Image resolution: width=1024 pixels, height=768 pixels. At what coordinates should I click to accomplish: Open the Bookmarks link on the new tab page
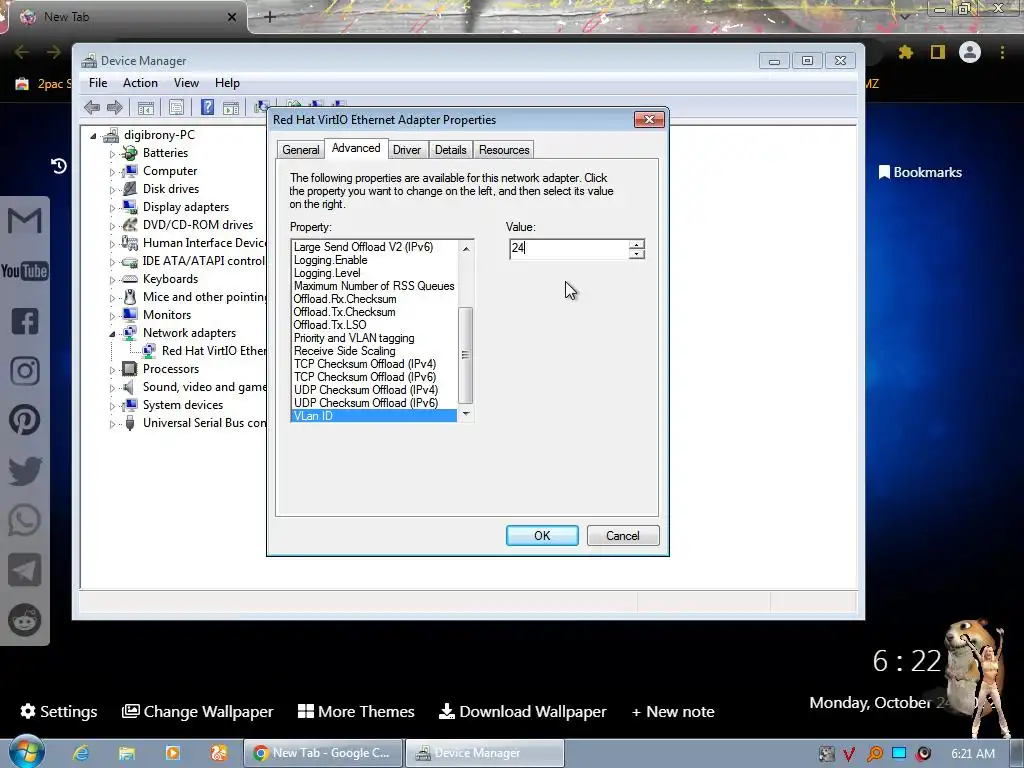pyautogui.click(x=920, y=172)
